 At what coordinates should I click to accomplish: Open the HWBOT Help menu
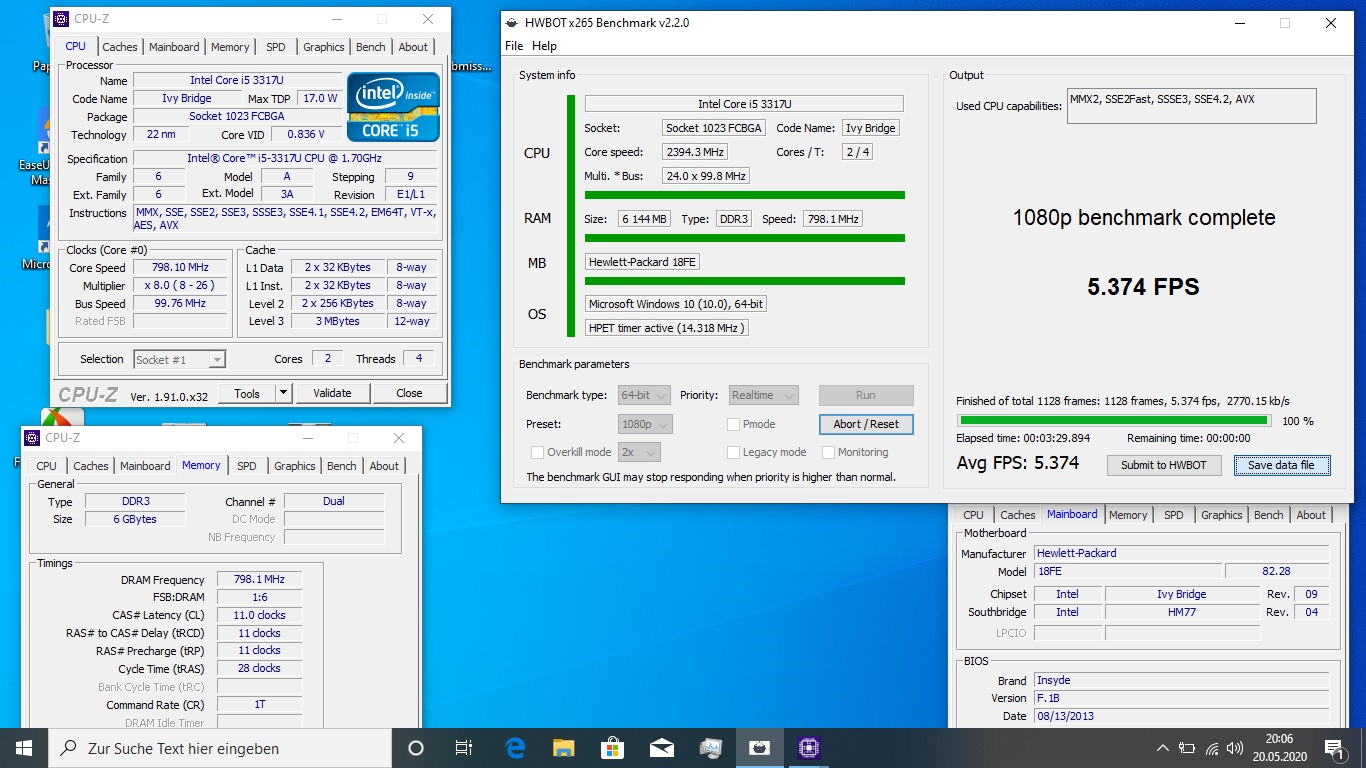(545, 46)
